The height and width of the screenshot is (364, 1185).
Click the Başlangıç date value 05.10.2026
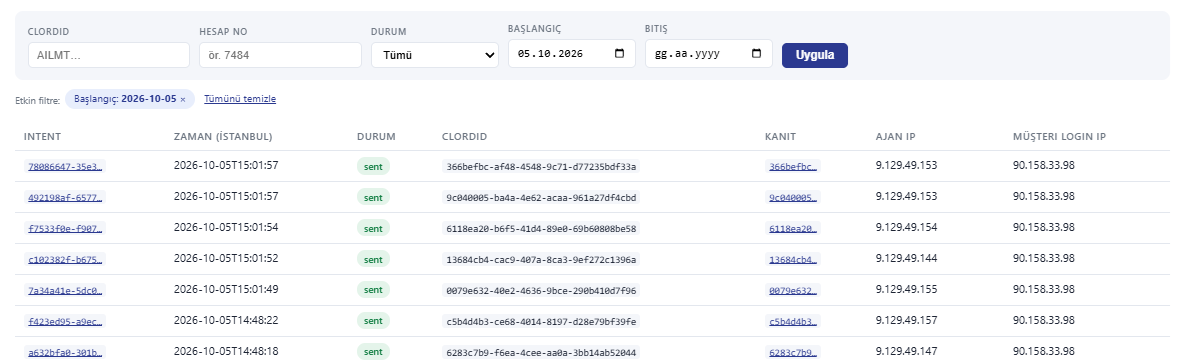pos(549,54)
